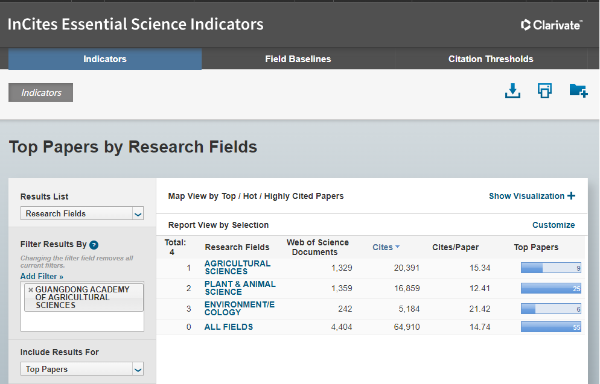The image size is (600, 384).
Task: Download the report using the download icon
Action: 512,91
